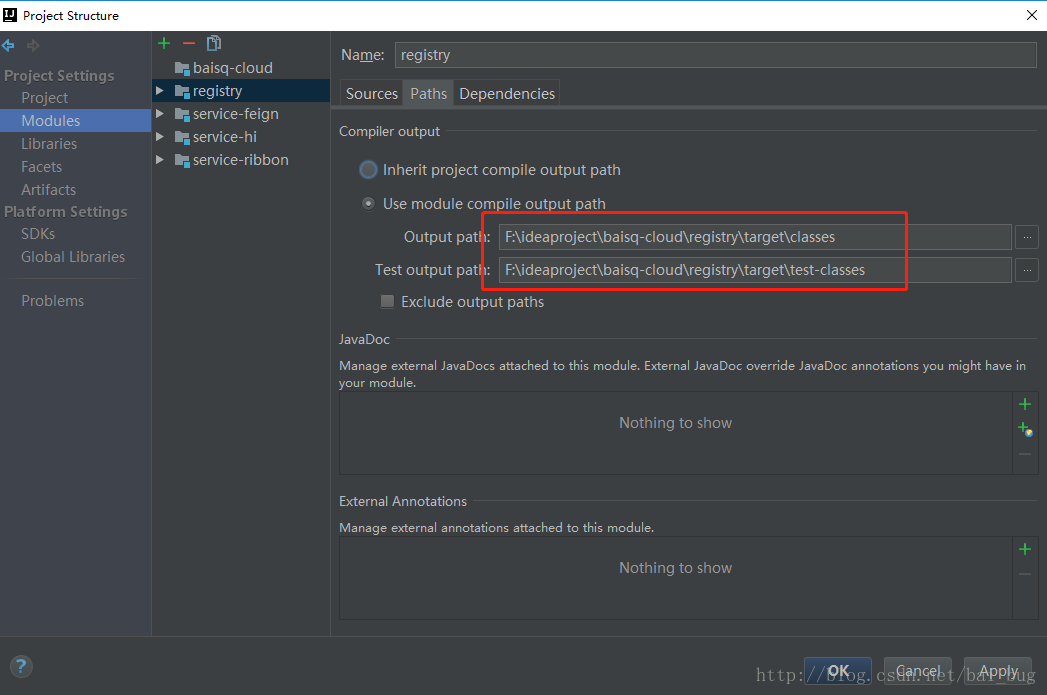Remove the selected module with the minus icon
Screen dimensions: 1047x695
pos(189,43)
